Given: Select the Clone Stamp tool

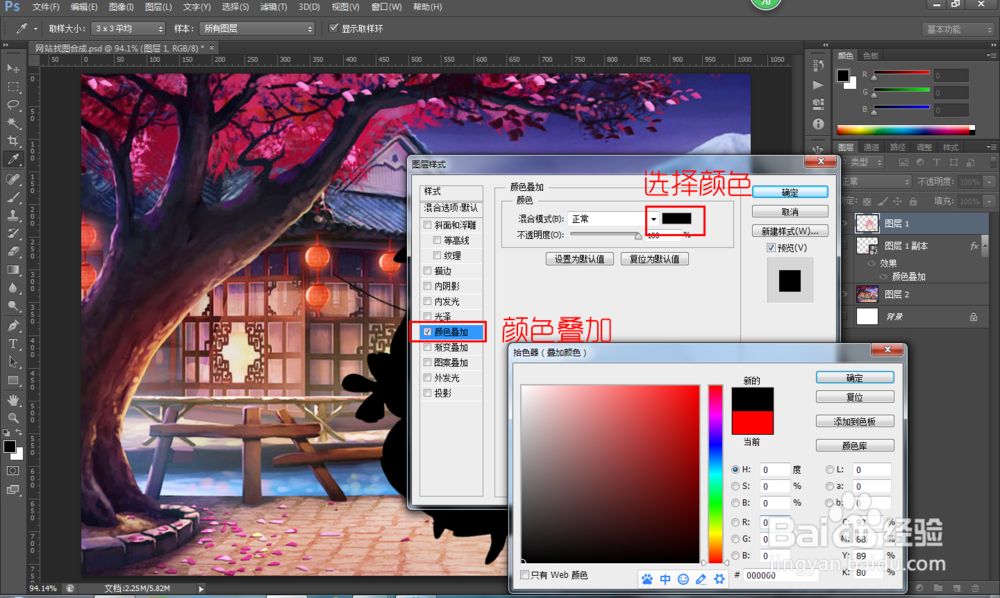Looking at the screenshot, I should tap(13, 215).
